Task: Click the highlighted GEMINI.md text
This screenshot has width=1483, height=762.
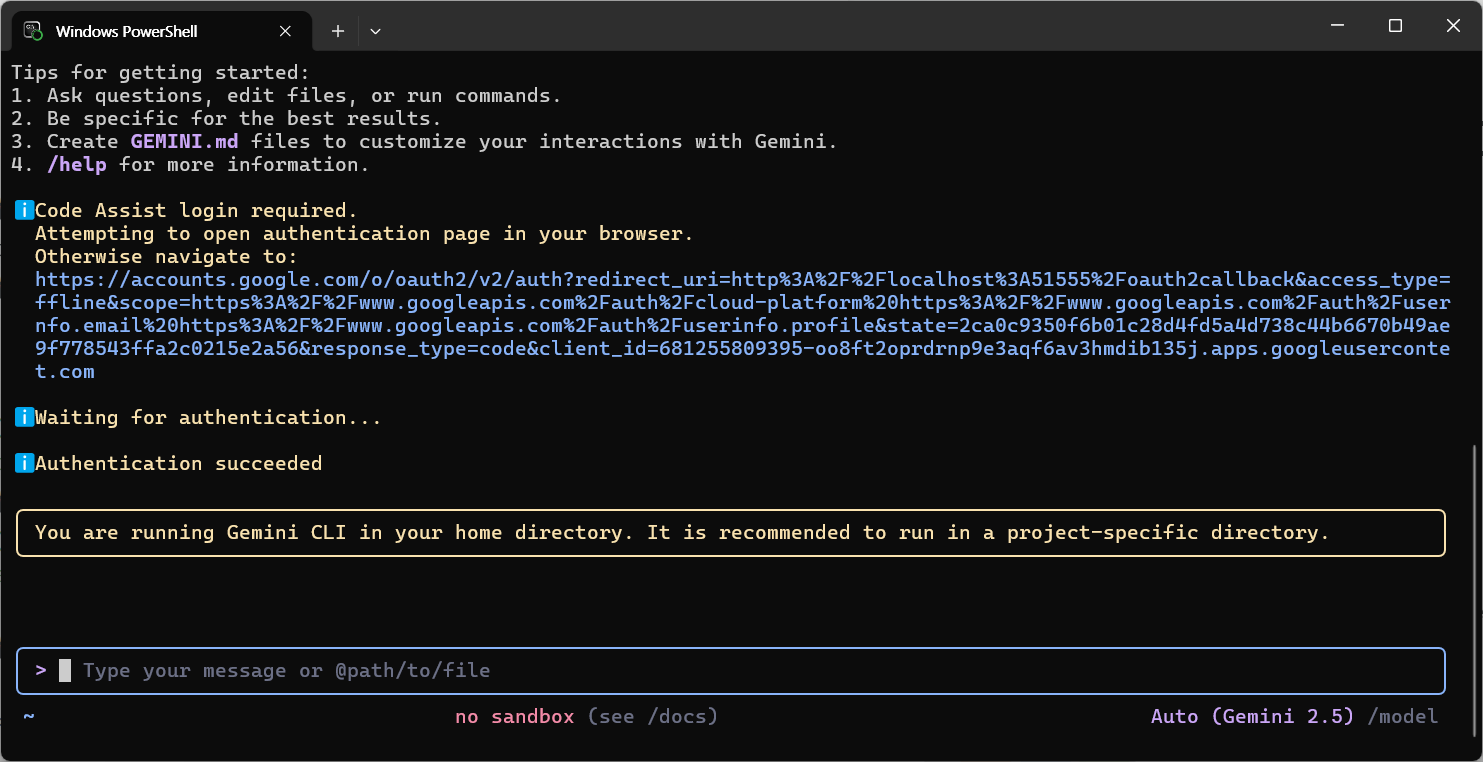Action: click(x=184, y=142)
